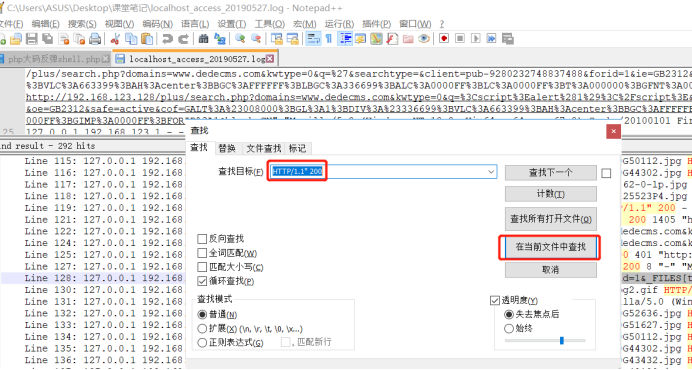Toggle the Word Wrap toolbar icon
The height and width of the screenshot is (370, 692).
[313, 39]
